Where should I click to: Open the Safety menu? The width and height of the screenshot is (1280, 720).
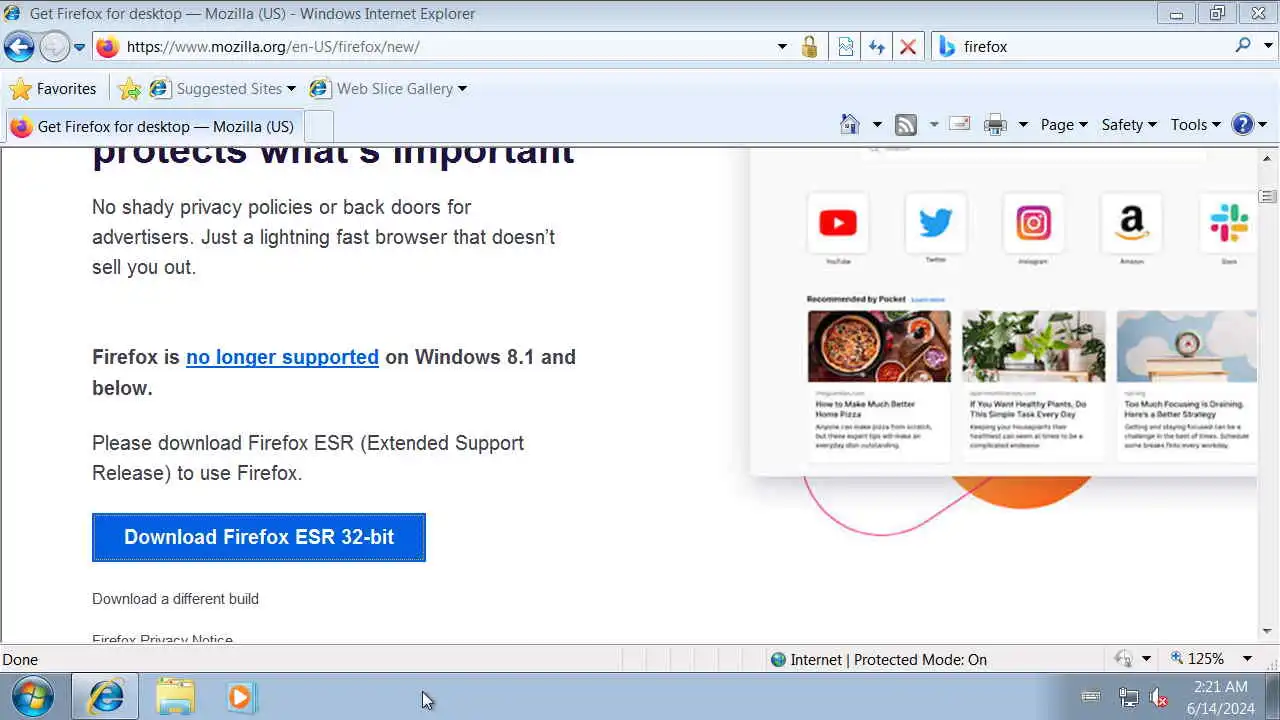(x=1129, y=124)
